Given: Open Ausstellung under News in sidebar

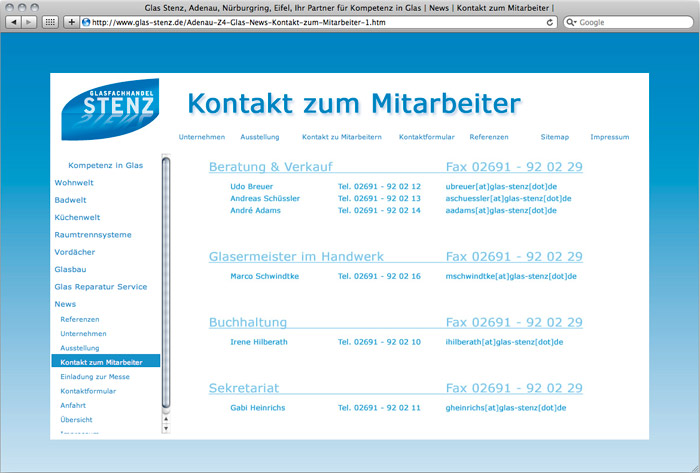Looking at the screenshot, I should (80, 348).
